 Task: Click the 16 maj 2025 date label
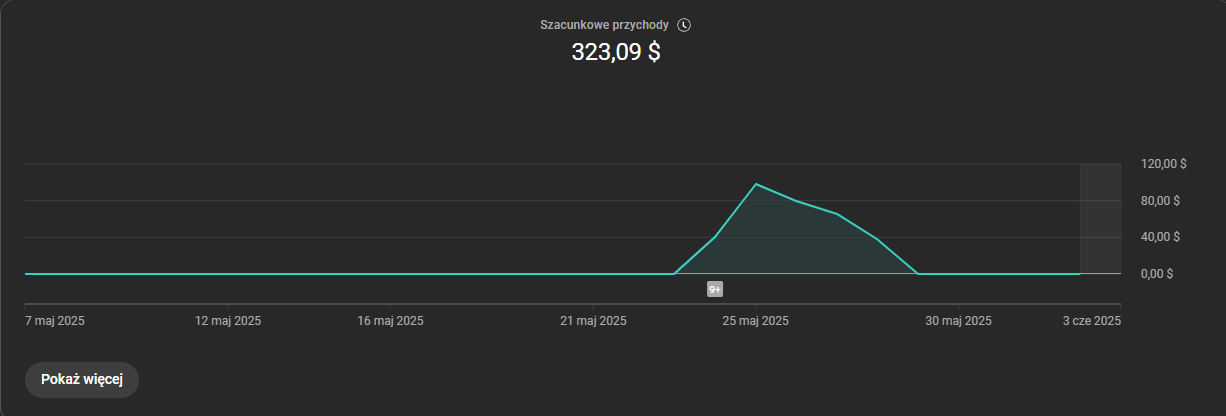coord(391,321)
